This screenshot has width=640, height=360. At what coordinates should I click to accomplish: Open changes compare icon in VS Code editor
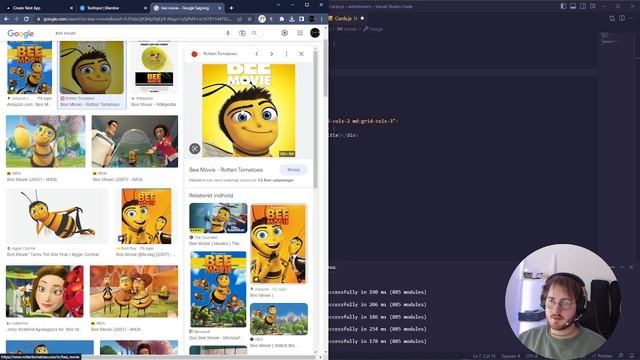pos(612,18)
